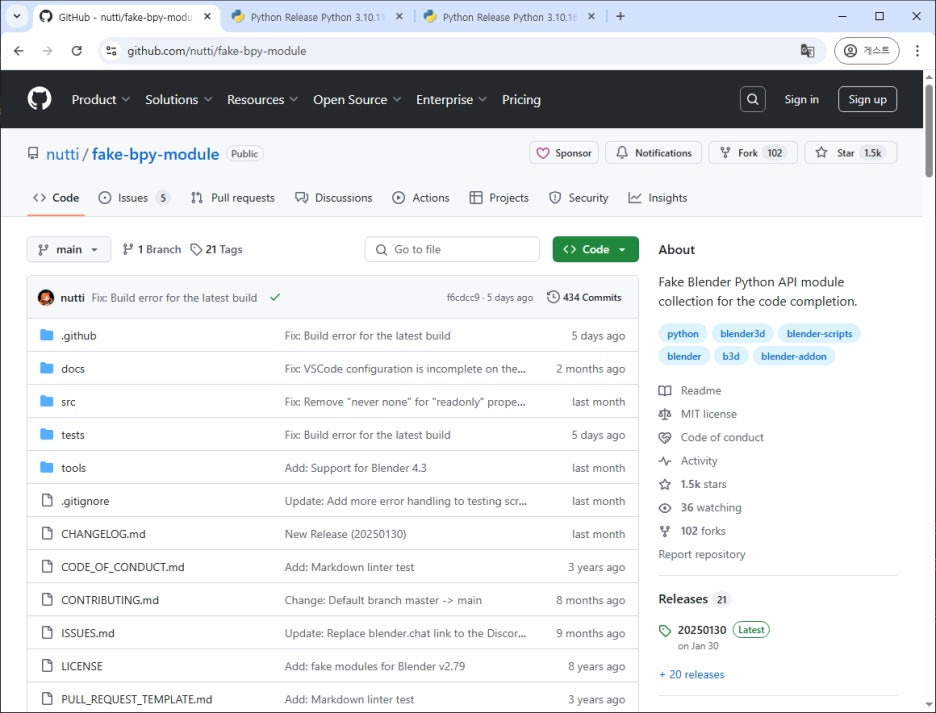Open the src folder

(68, 402)
